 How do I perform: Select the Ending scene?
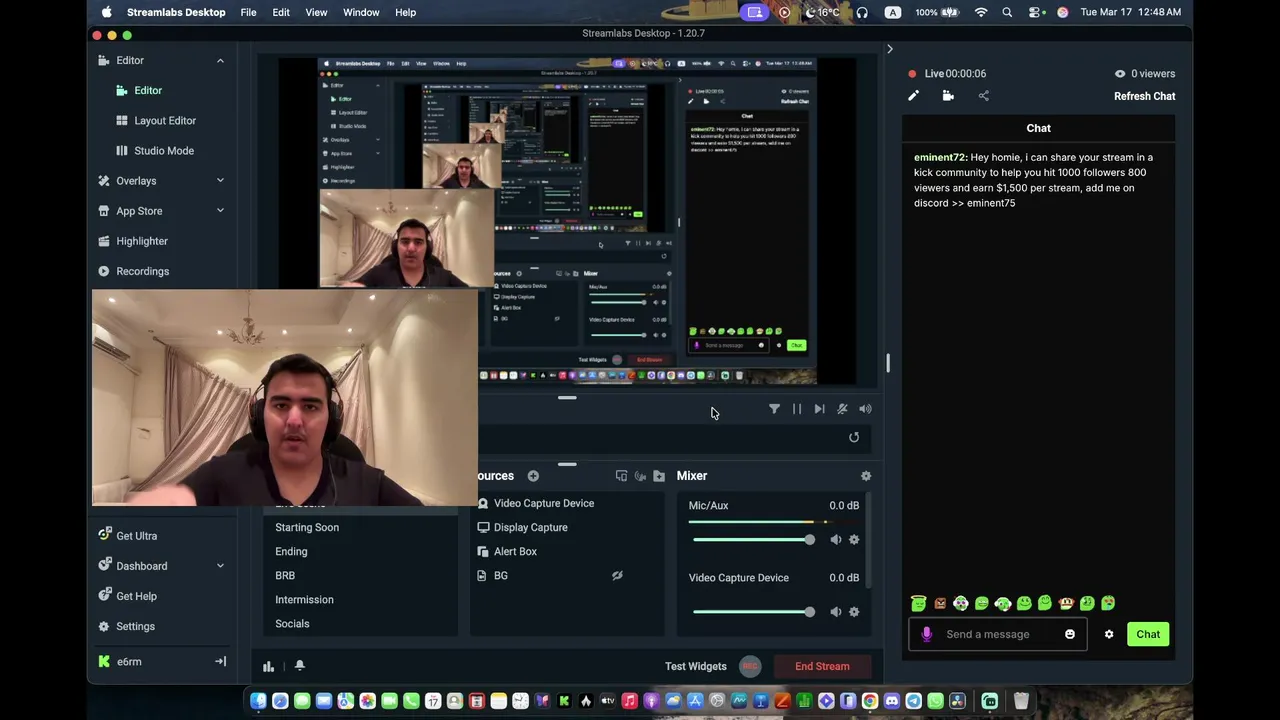(291, 551)
